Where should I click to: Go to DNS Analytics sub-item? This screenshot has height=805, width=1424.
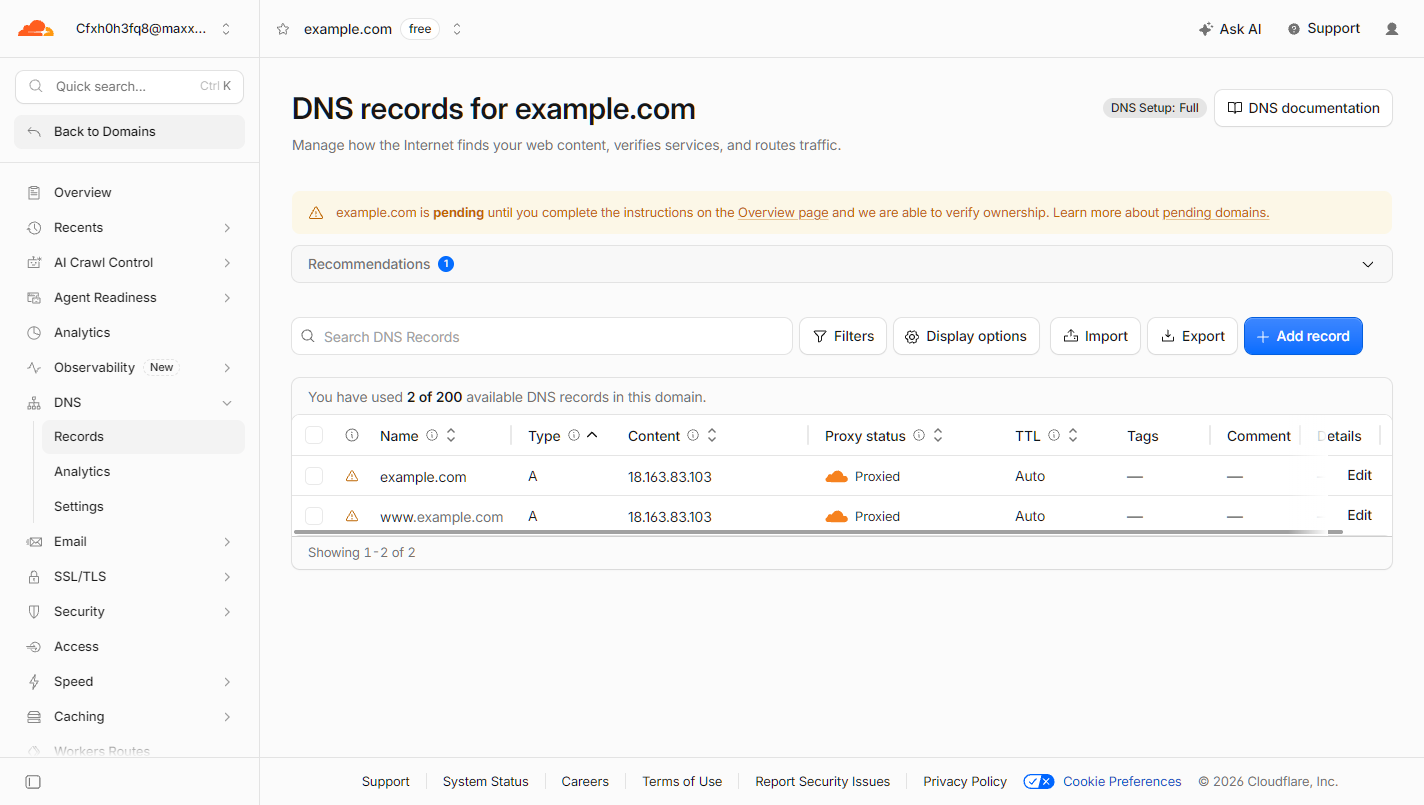click(143, 471)
